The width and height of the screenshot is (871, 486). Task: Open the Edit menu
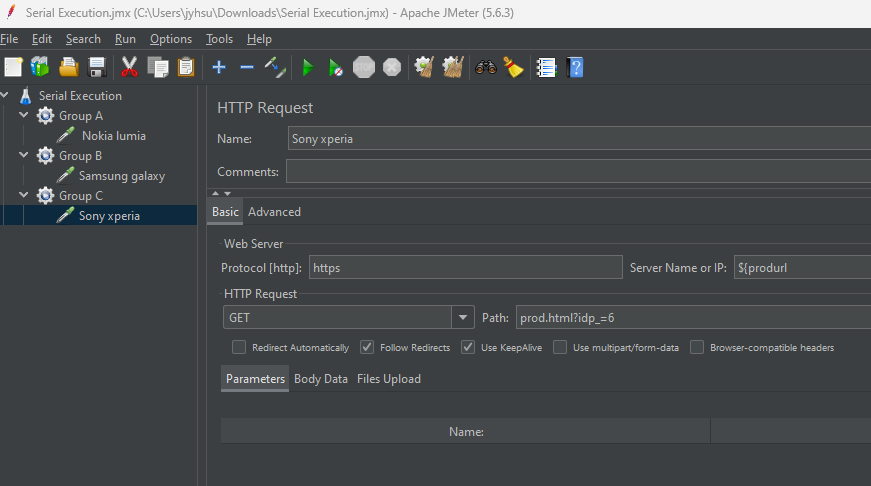click(x=42, y=39)
